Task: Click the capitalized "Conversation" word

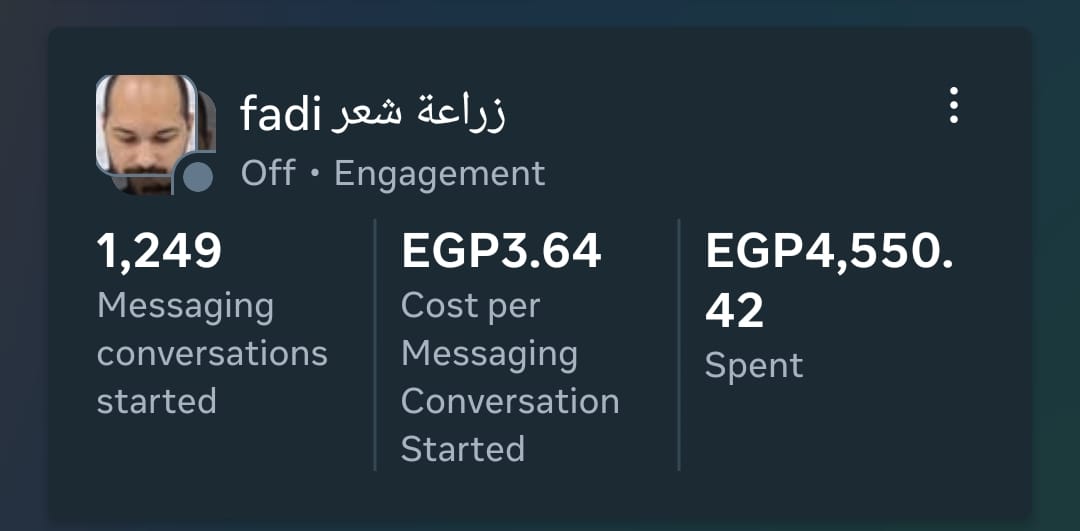Action: click(510, 401)
